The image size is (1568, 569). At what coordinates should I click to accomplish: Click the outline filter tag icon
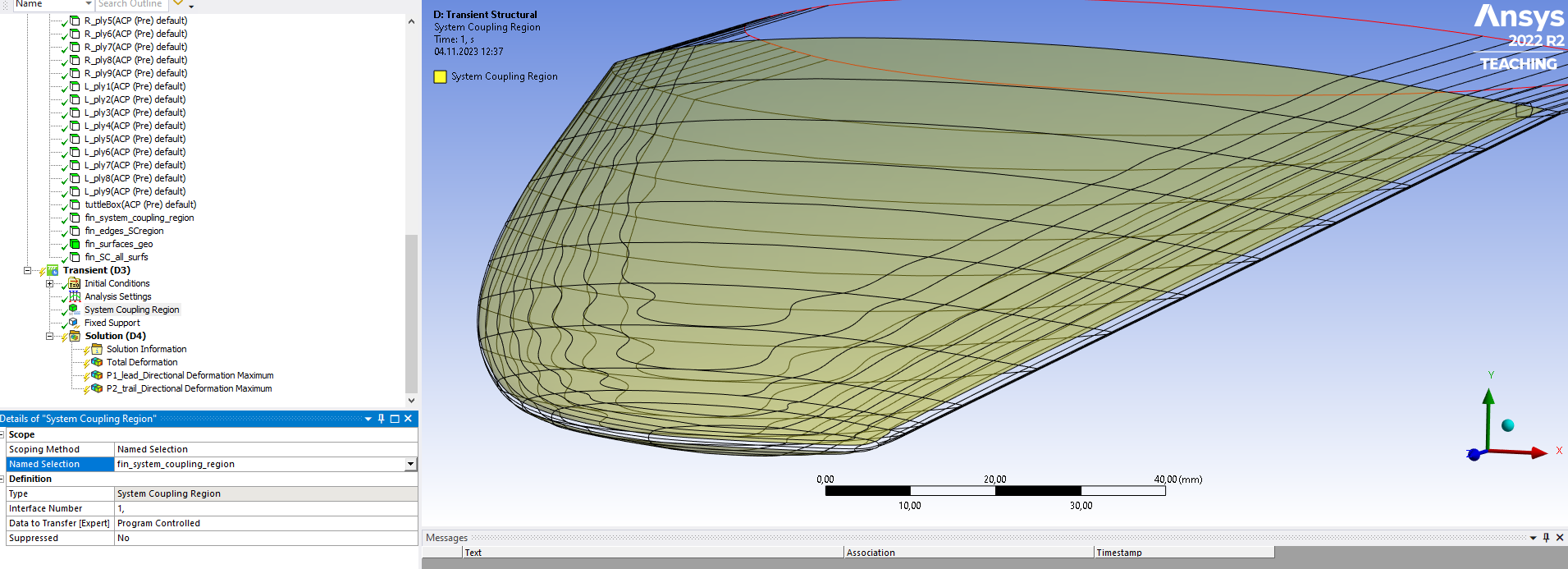177,3
